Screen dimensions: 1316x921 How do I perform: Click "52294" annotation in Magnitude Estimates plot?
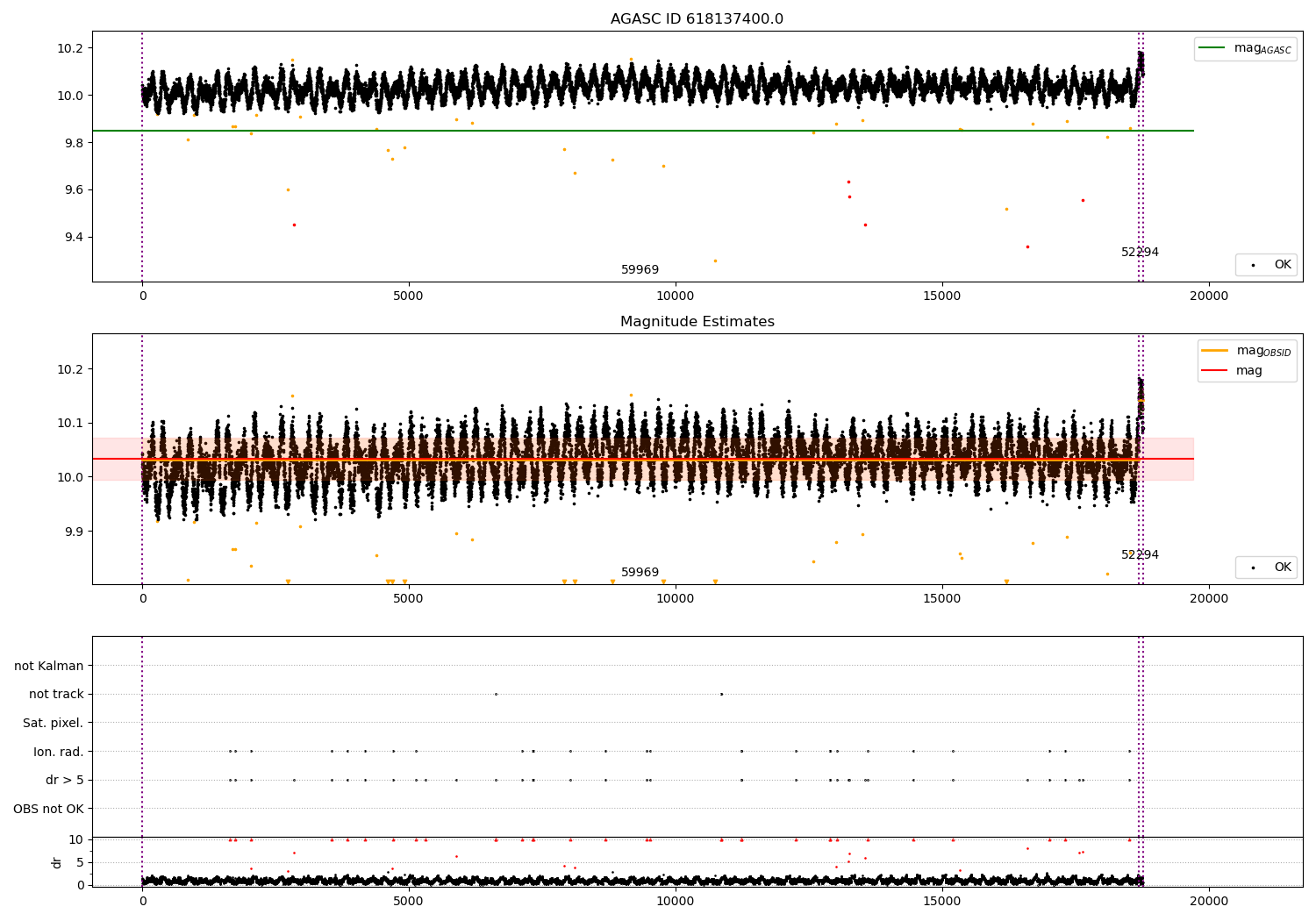tap(1140, 555)
